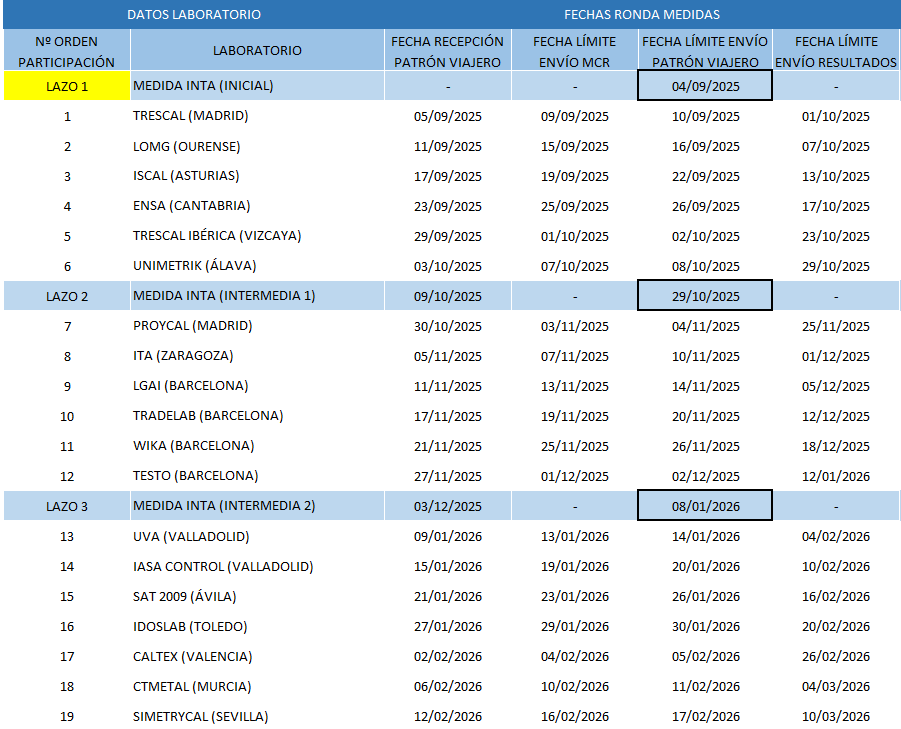Select order number 19 cell
The image size is (901, 729).
tap(67, 716)
